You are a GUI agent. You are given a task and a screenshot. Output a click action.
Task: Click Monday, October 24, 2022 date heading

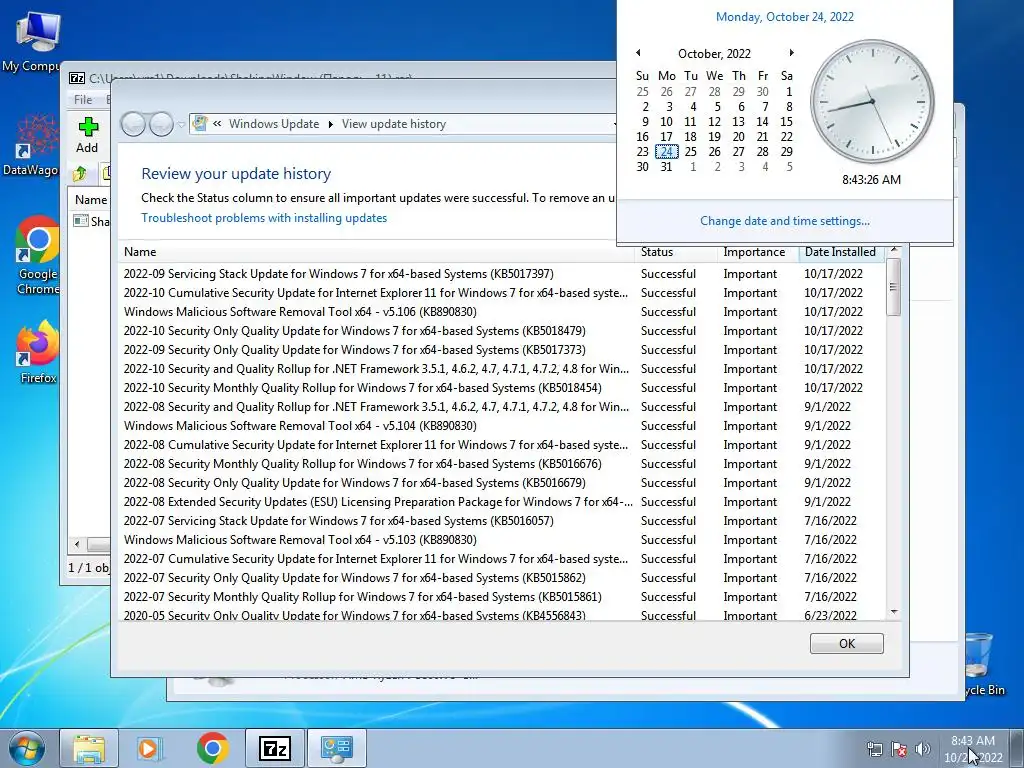784,17
